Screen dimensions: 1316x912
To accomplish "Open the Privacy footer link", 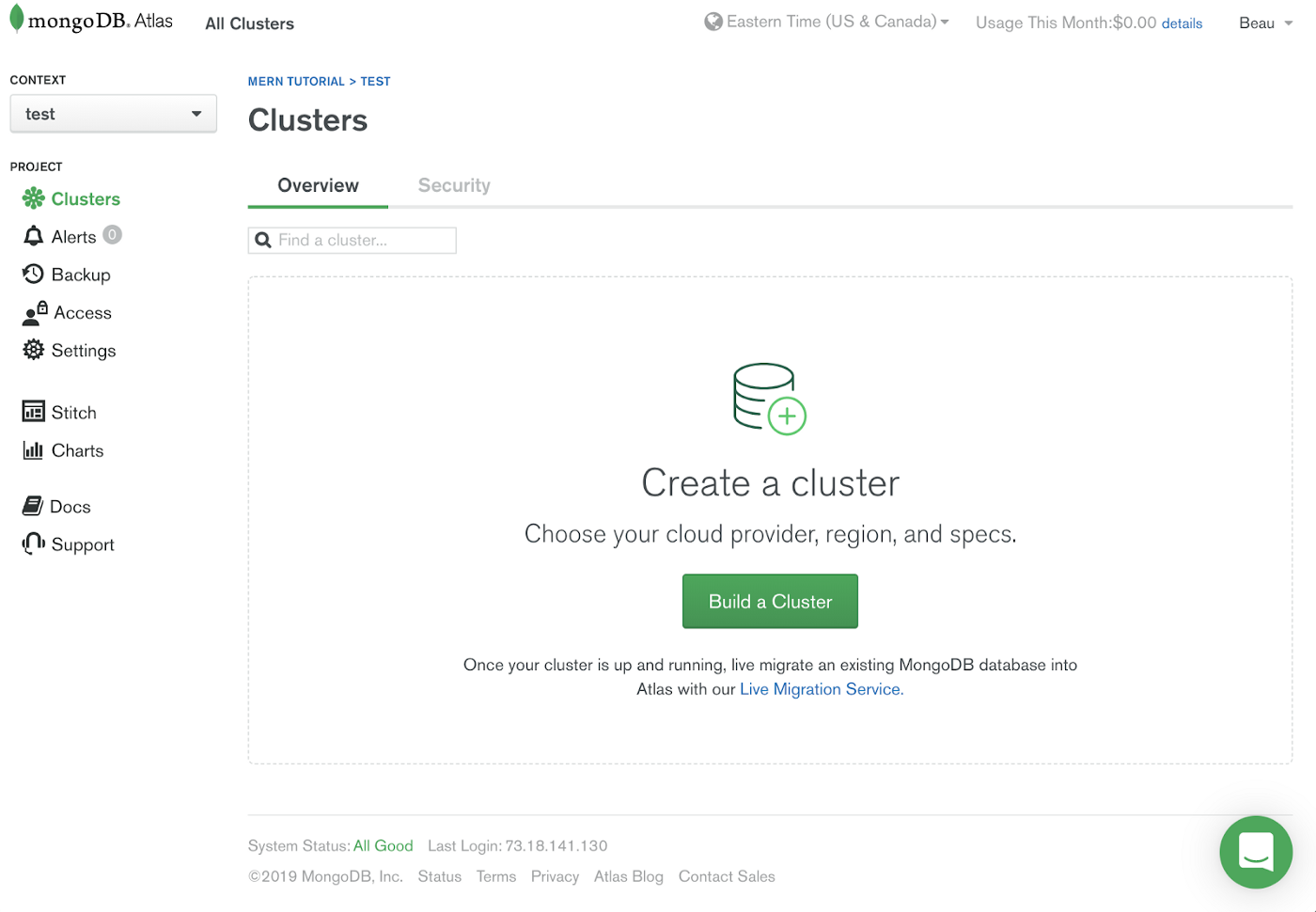I will [x=555, y=876].
